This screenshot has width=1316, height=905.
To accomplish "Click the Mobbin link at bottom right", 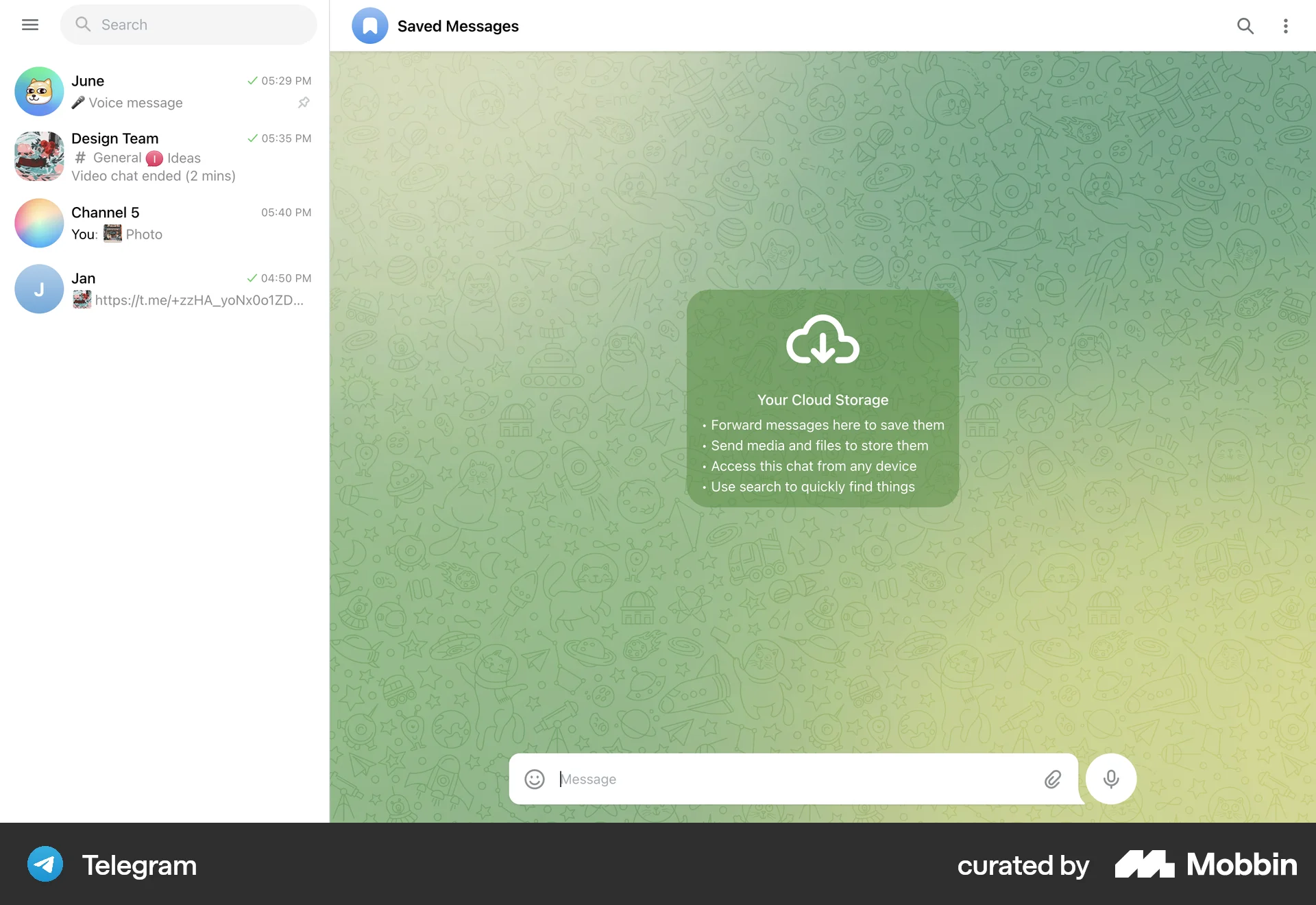I will click(x=1206, y=865).
